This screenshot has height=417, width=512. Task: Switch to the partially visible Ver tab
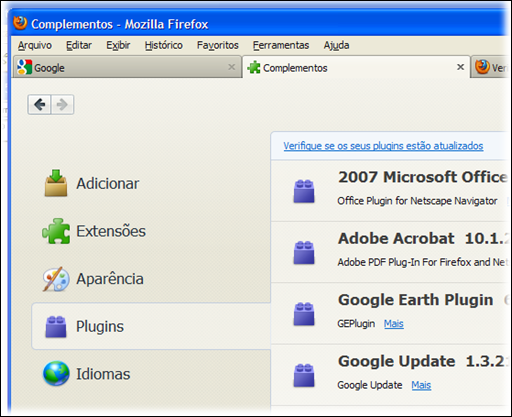coord(490,67)
